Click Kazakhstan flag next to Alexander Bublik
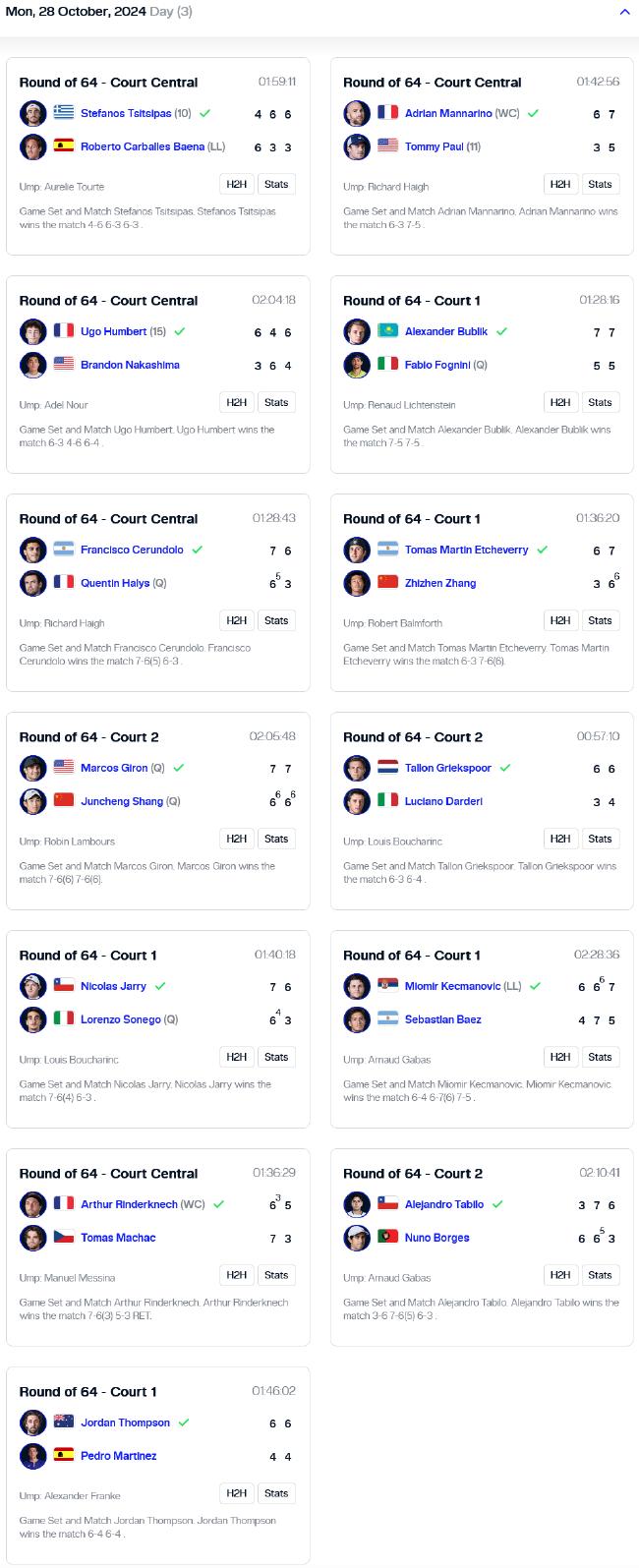Screen dimensions: 639x1568 [388, 331]
